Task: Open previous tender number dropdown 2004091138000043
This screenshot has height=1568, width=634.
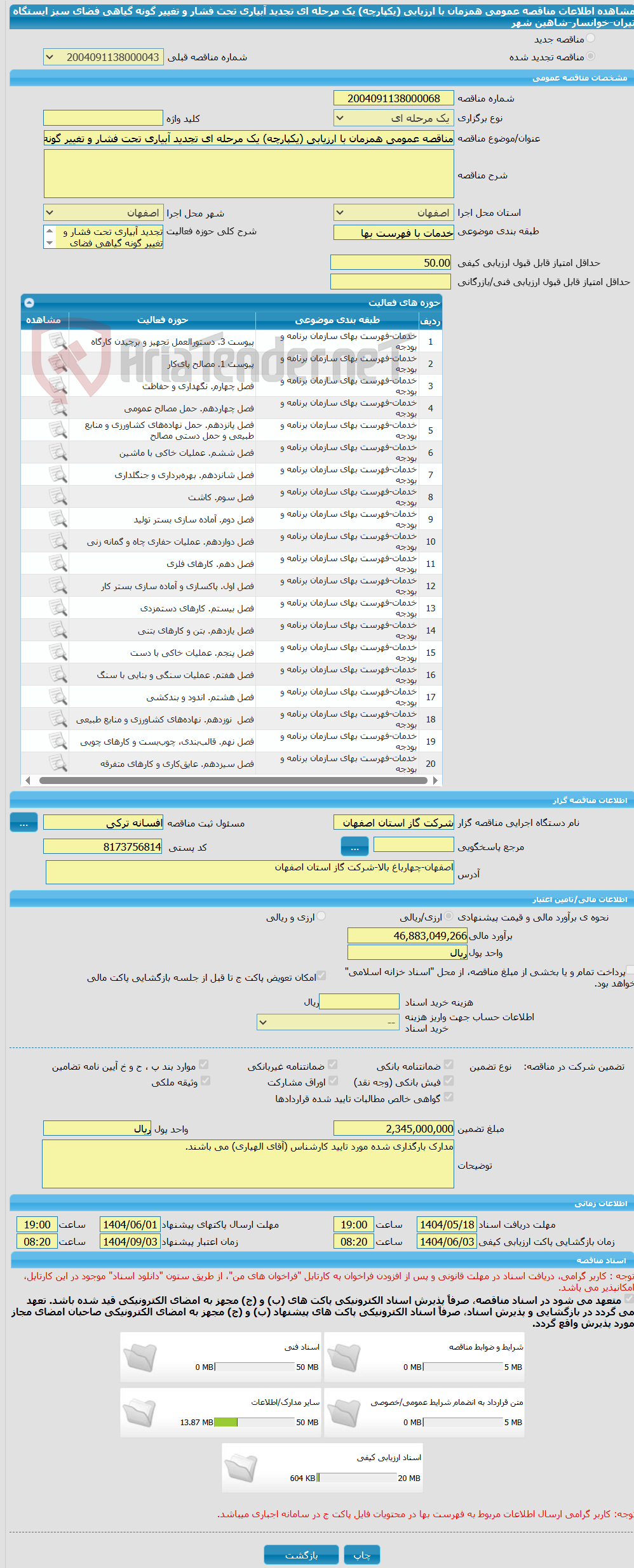Action: click(x=103, y=57)
